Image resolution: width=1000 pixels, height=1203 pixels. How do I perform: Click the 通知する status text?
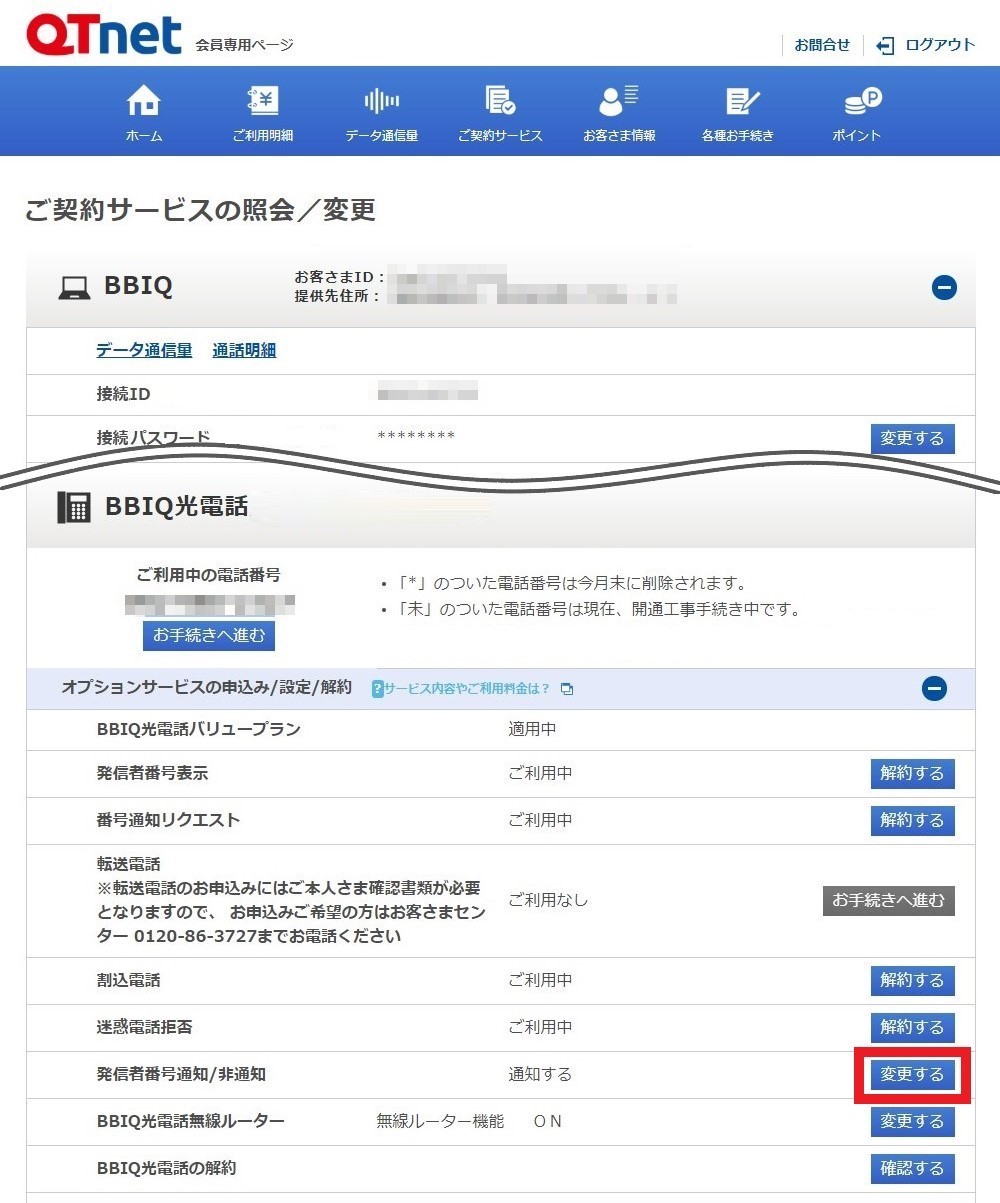(540, 1075)
